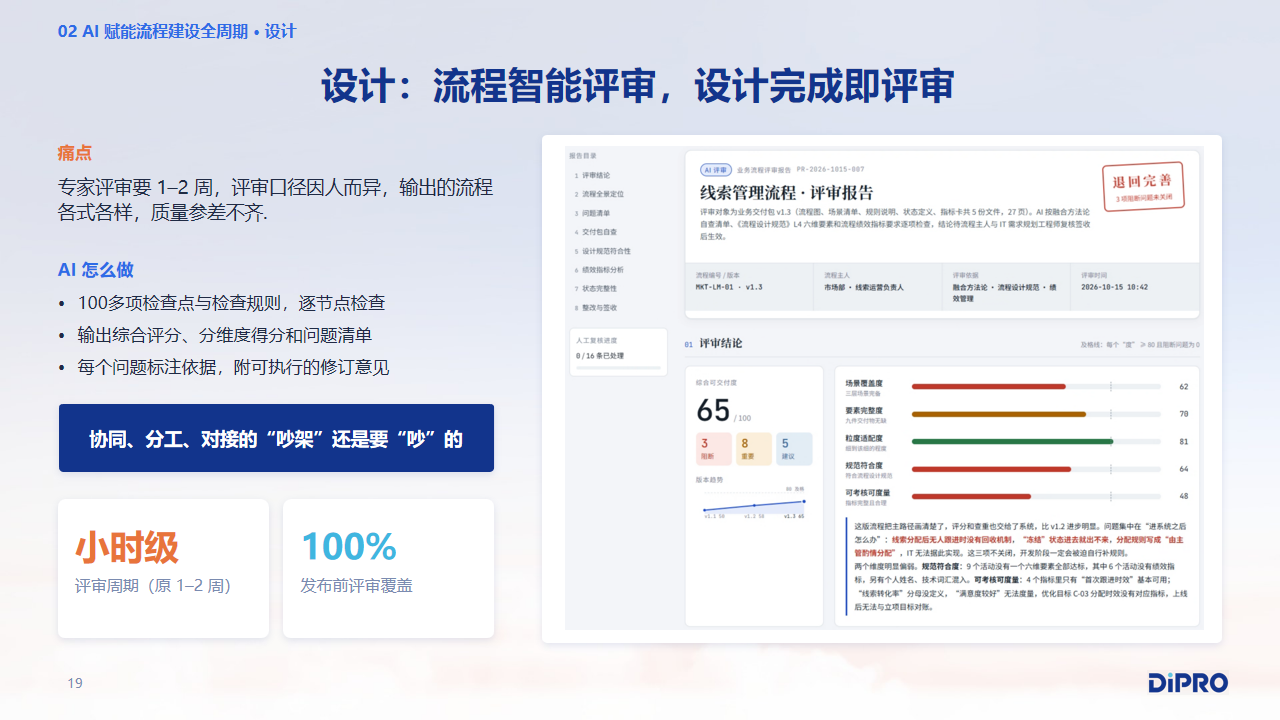Click the 要素完整度 progress bar

[1036, 414]
